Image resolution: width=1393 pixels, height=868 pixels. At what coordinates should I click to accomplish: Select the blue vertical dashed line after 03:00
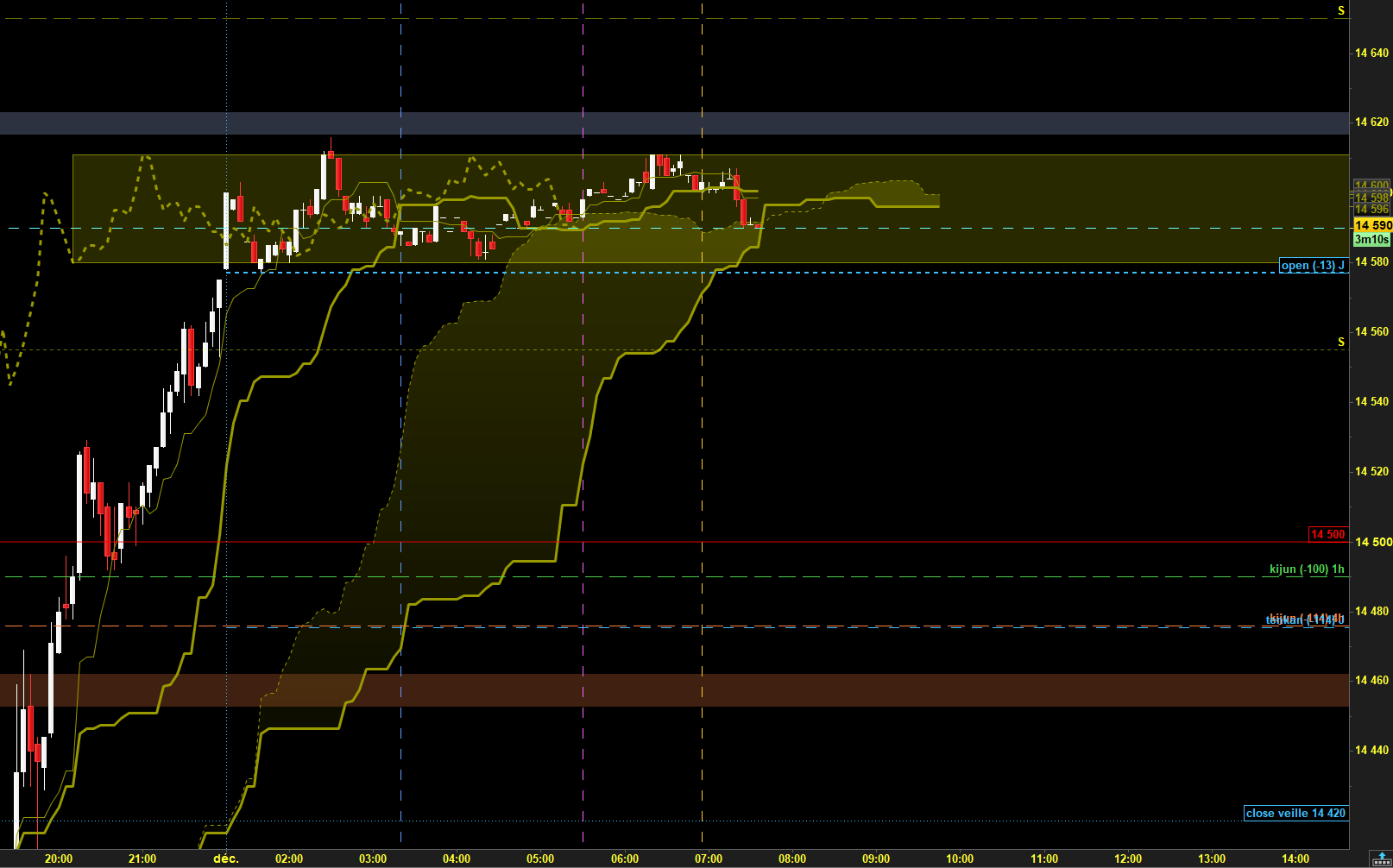point(401,423)
